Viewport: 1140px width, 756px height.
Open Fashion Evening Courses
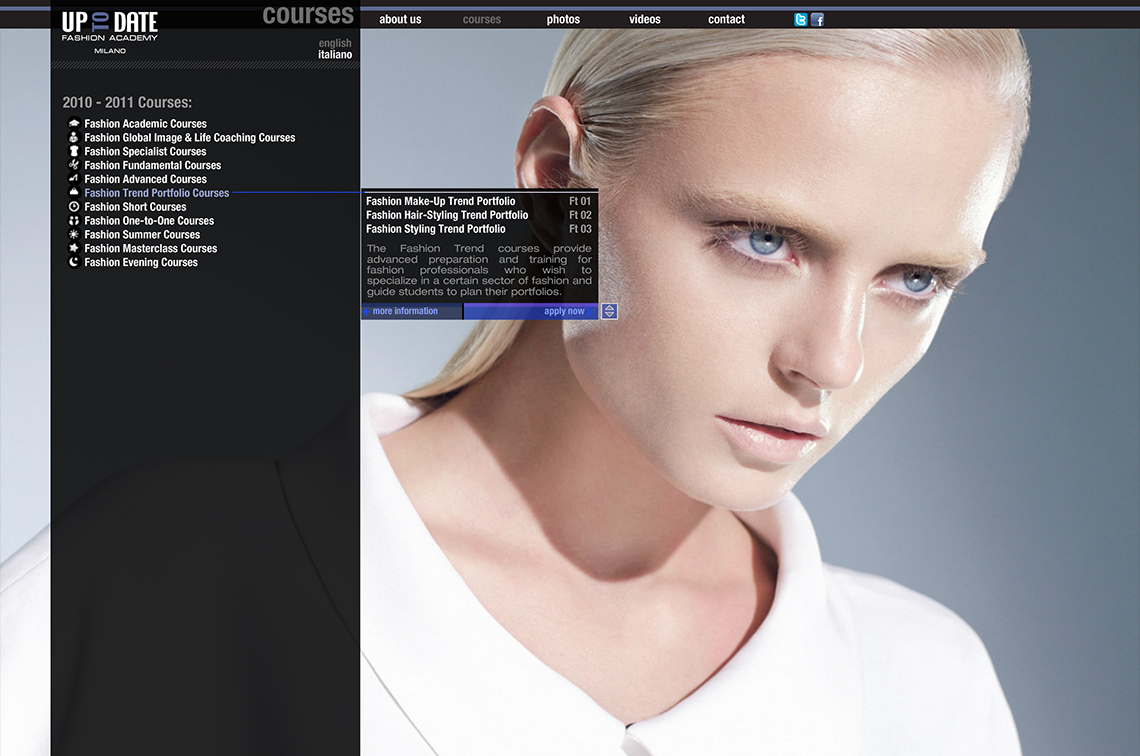(x=141, y=262)
